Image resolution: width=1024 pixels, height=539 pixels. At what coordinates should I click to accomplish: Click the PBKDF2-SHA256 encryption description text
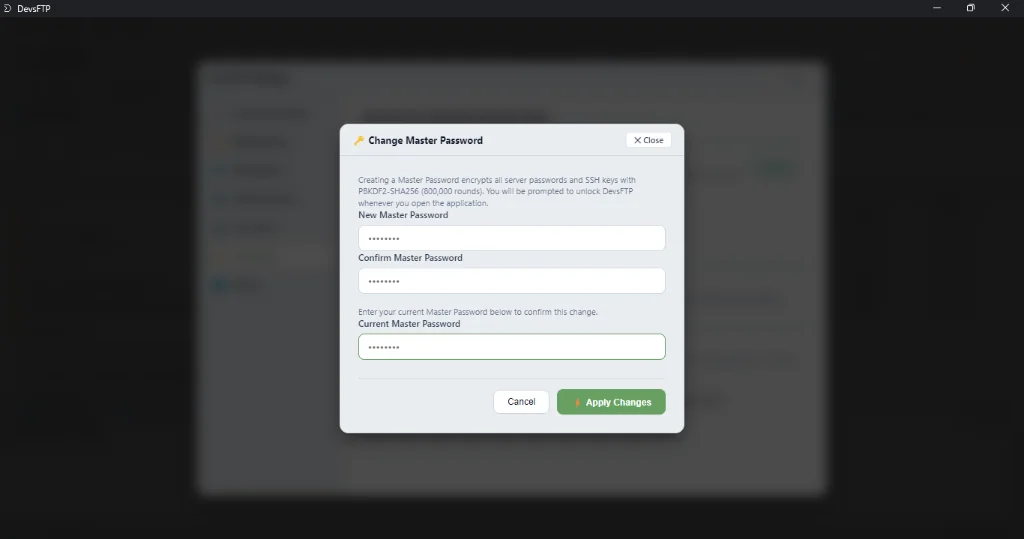coord(497,191)
